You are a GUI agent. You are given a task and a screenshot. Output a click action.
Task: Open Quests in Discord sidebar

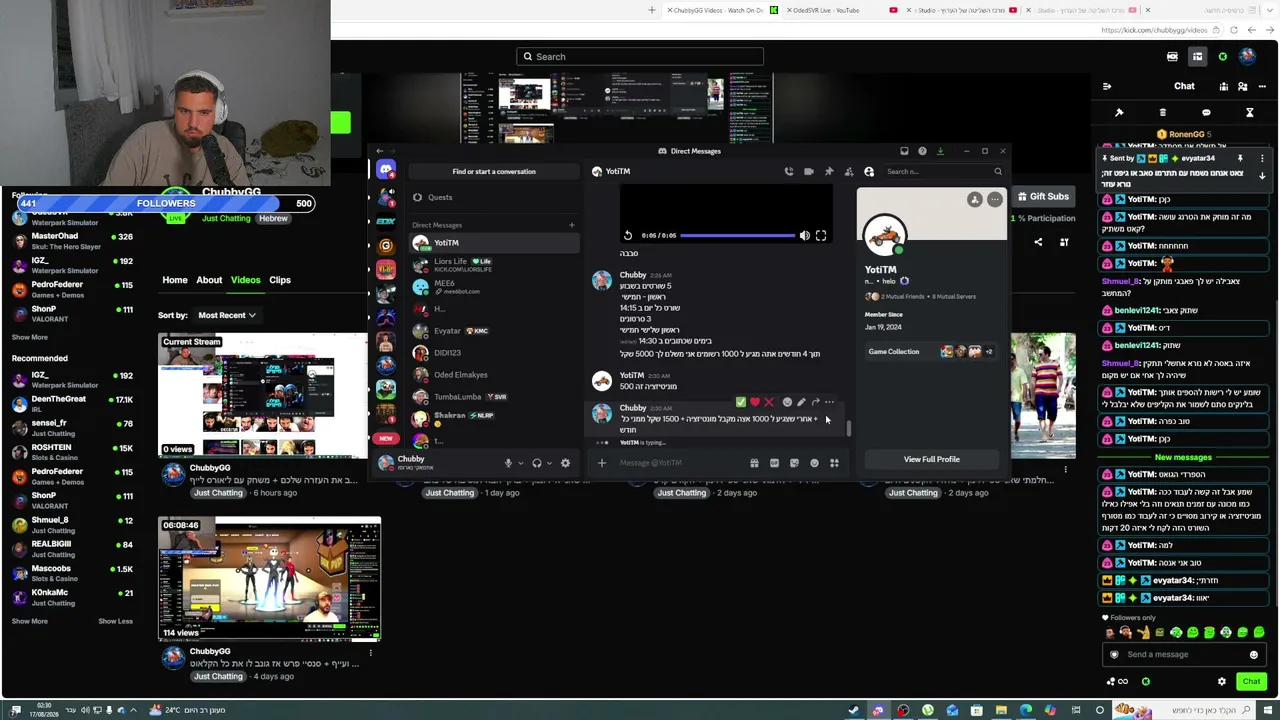tap(494, 197)
